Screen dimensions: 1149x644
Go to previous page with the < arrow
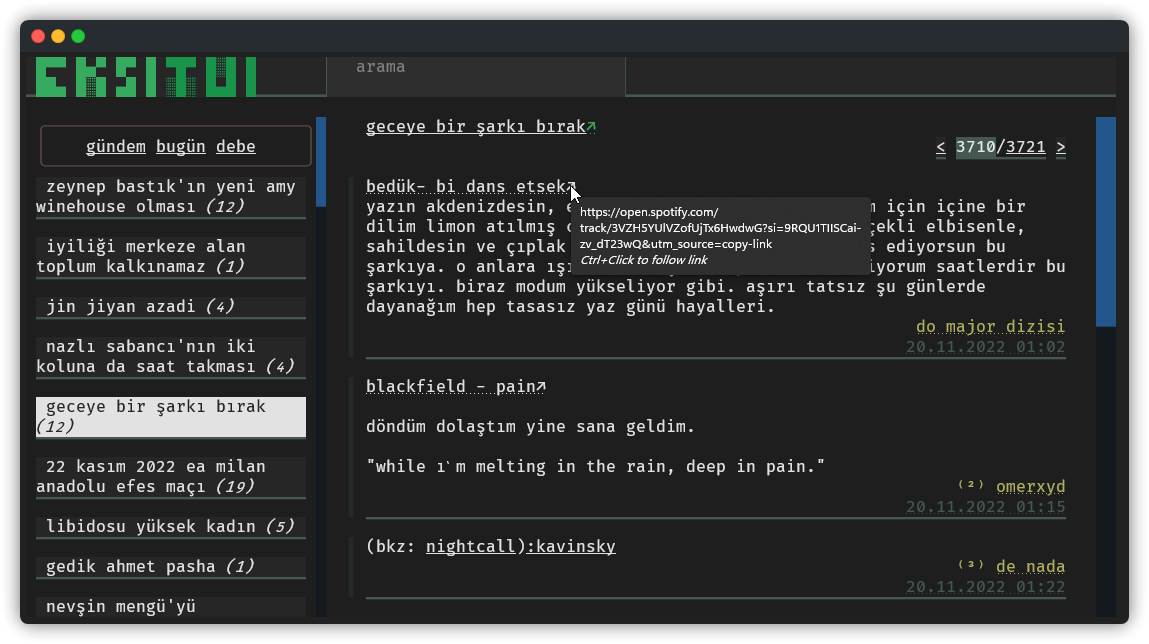(x=941, y=148)
